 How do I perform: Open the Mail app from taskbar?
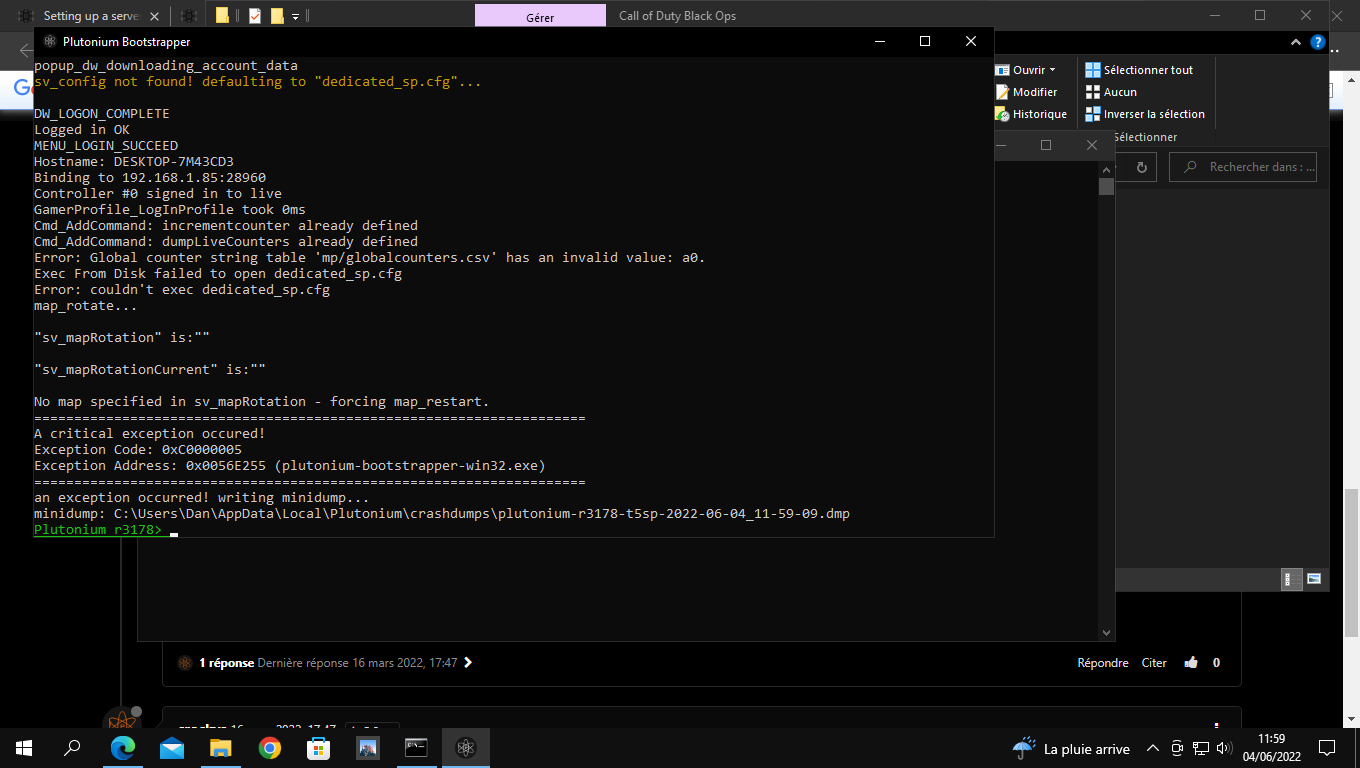[172, 747]
